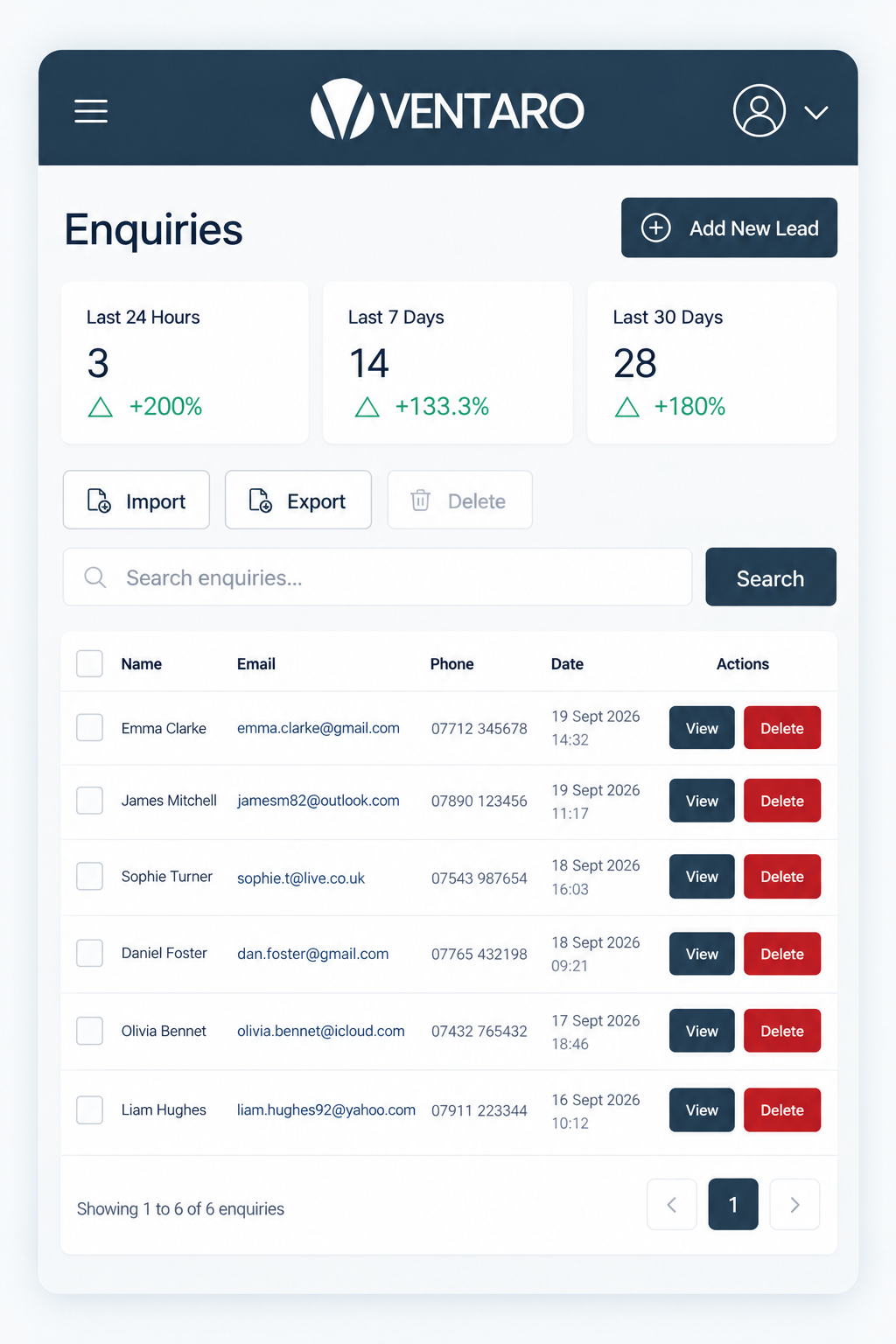Click the Ventaro logo
Viewport: 896px width, 1344px height.
point(447,110)
